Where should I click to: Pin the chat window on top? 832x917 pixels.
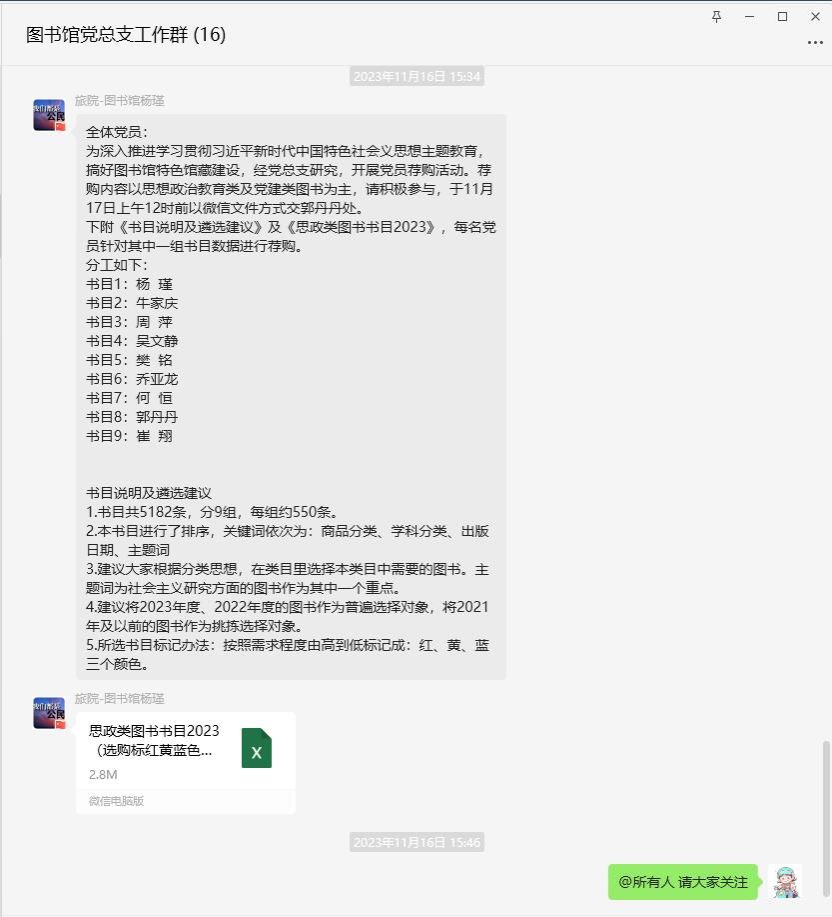point(716,17)
